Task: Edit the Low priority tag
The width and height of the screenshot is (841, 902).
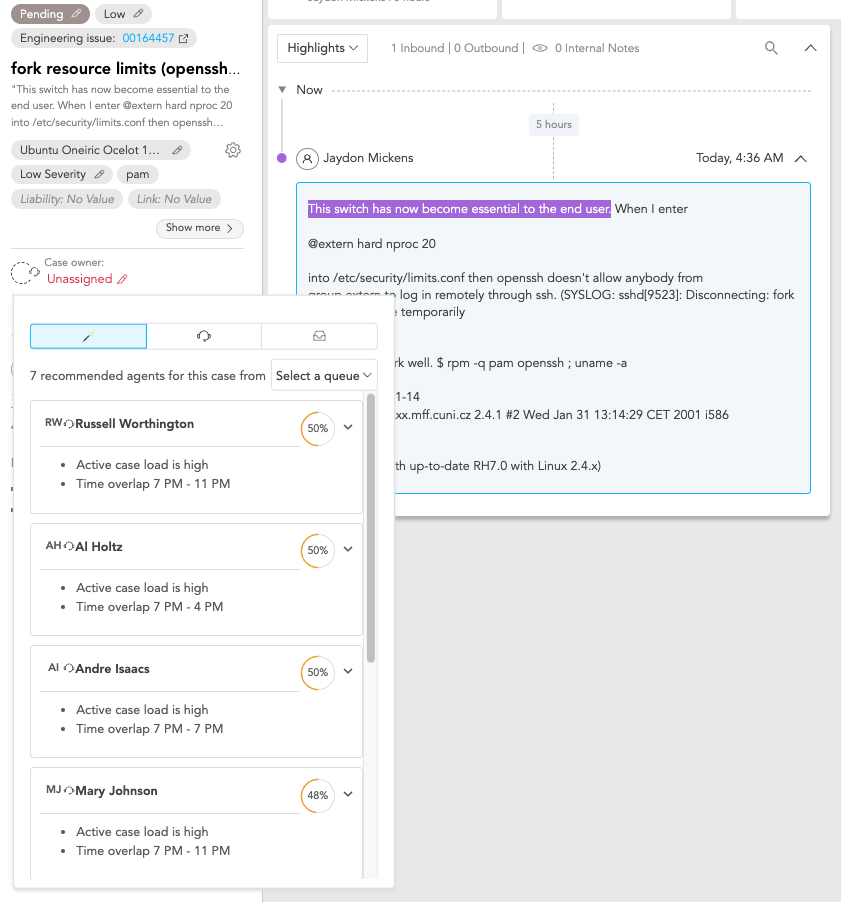Action: pyautogui.click(x=138, y=14)
